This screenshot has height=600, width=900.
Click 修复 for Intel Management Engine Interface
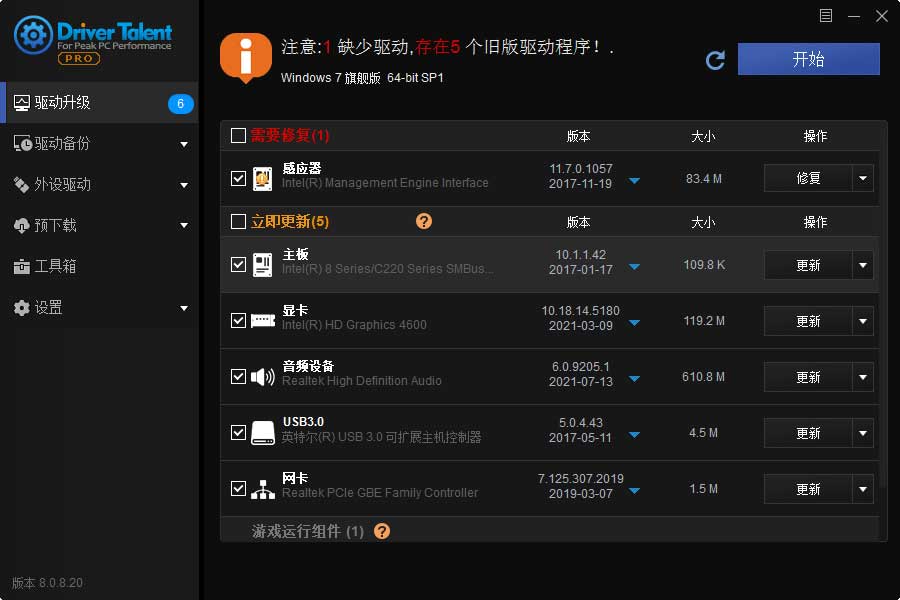(808, 178)
